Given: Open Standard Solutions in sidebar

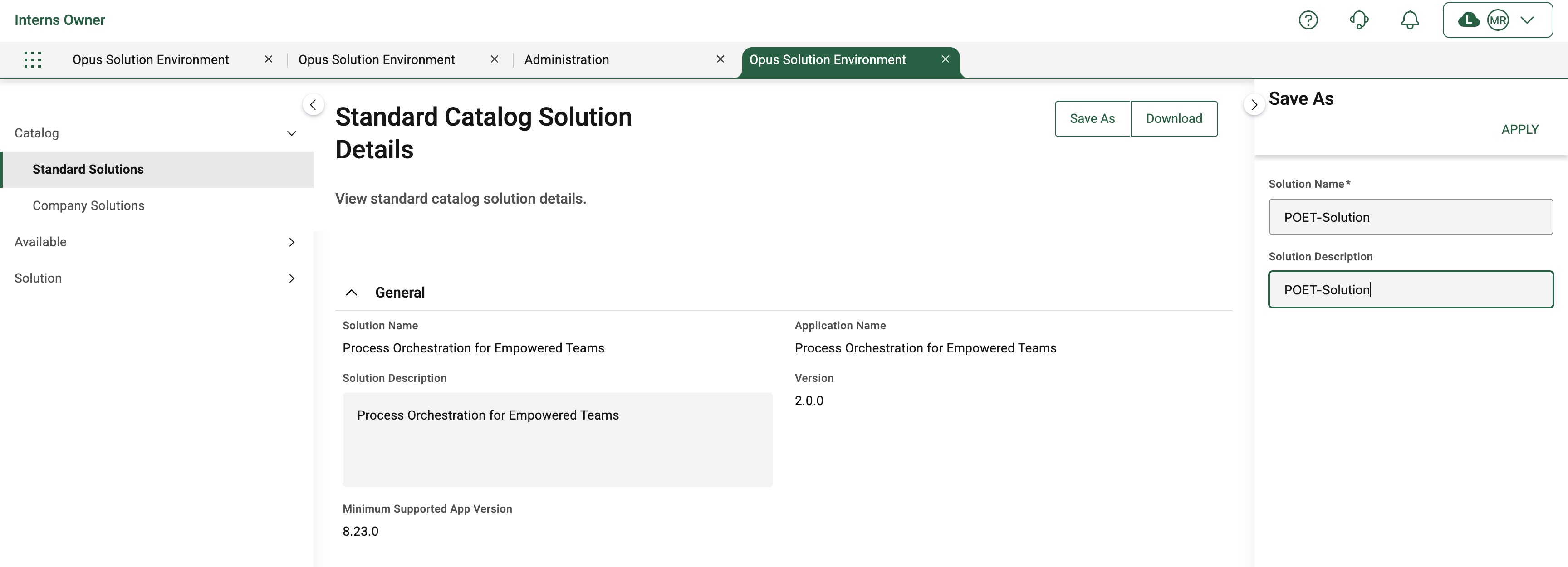Looking at the screenshot, I should tap(157, 170).
